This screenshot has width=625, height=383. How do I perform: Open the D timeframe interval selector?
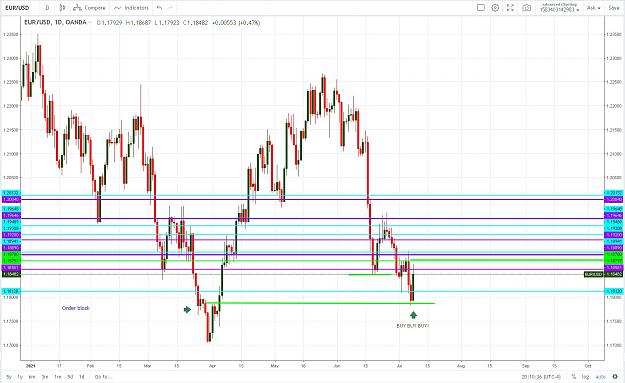tap(47, 8)
